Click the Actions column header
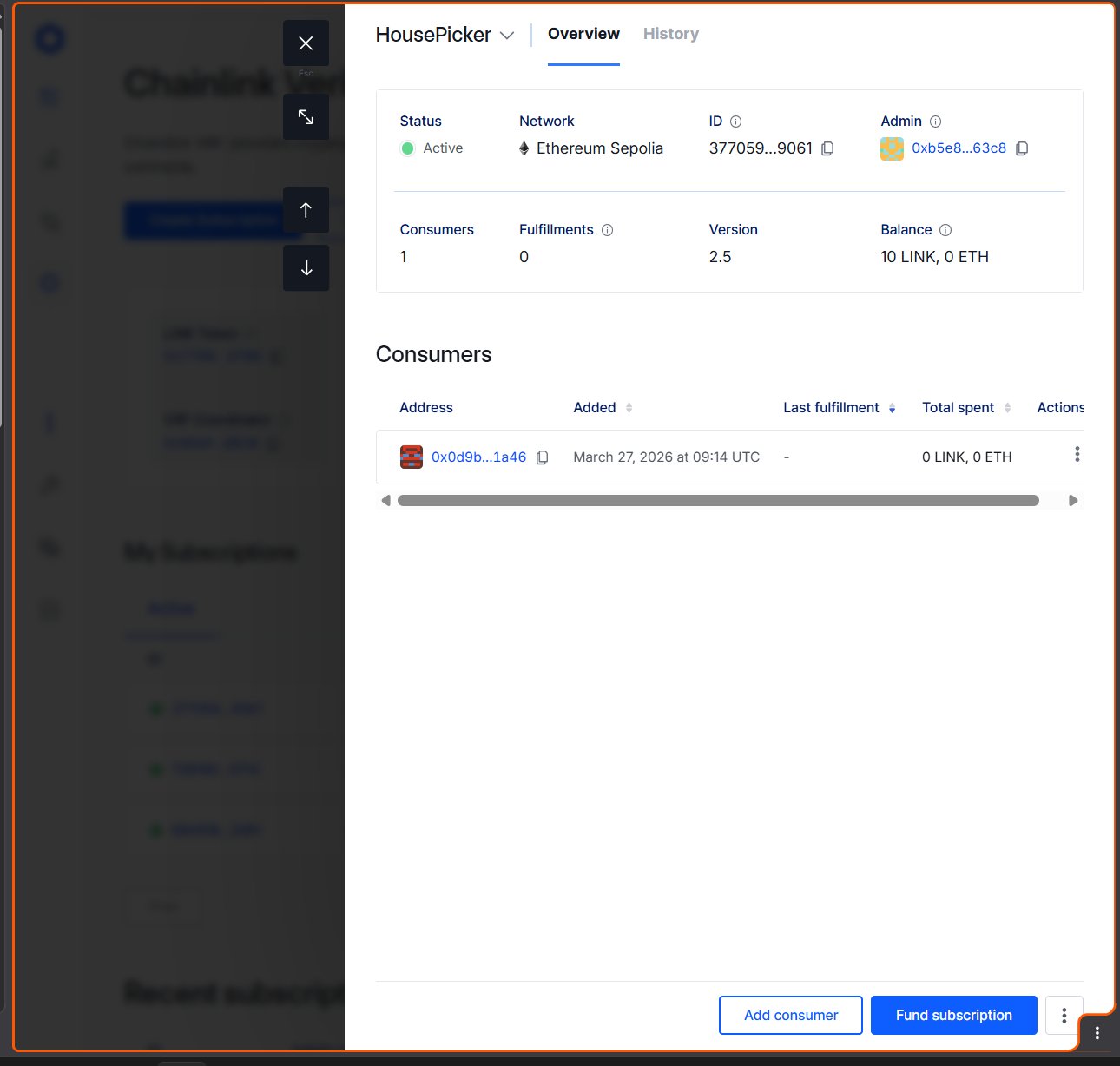The width and height of the screenshot is (1120, 1066). (x=1060, y=408)
